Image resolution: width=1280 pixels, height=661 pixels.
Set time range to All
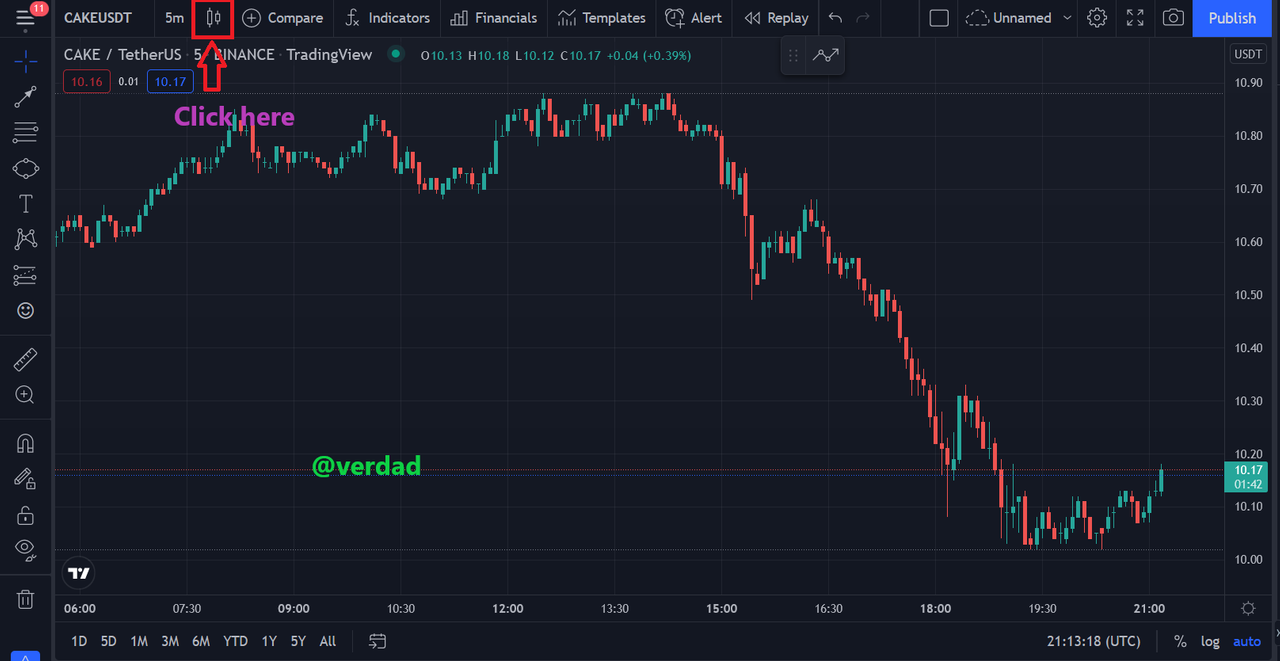coord(328,641)
